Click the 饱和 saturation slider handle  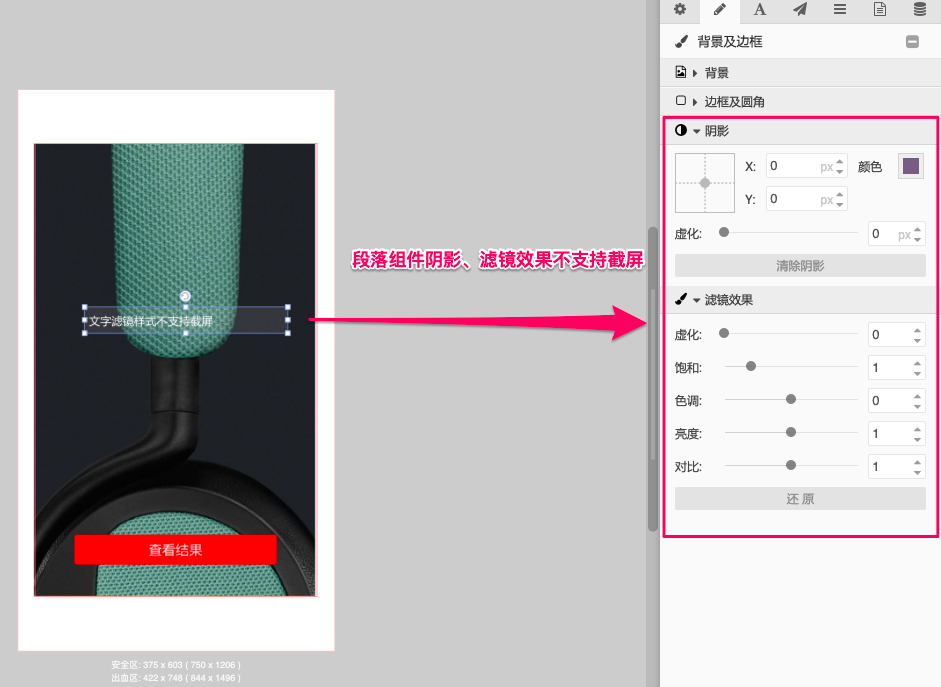pos(751,367)
